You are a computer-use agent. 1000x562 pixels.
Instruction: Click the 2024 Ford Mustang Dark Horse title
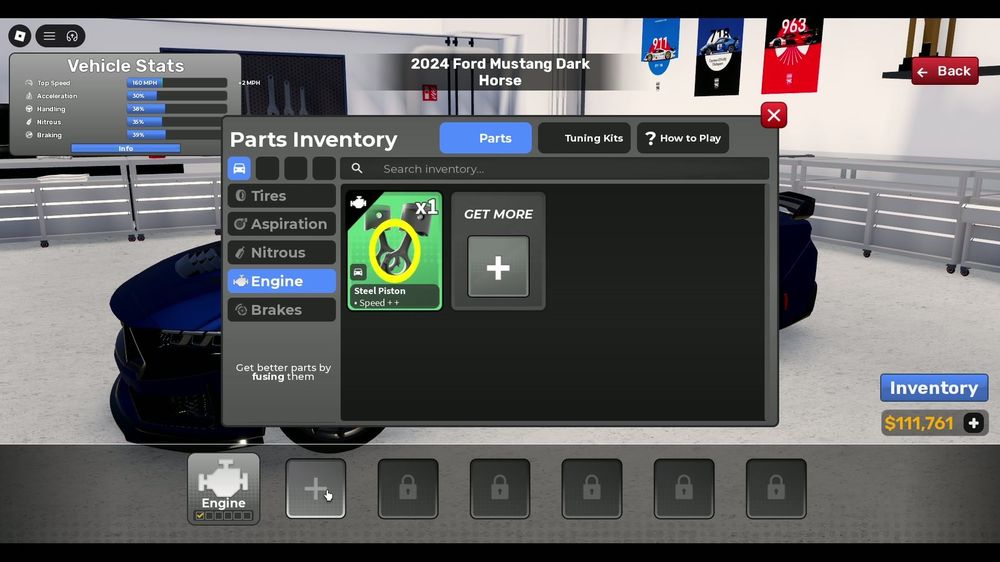pyautogui.click(x=500, y=72)
